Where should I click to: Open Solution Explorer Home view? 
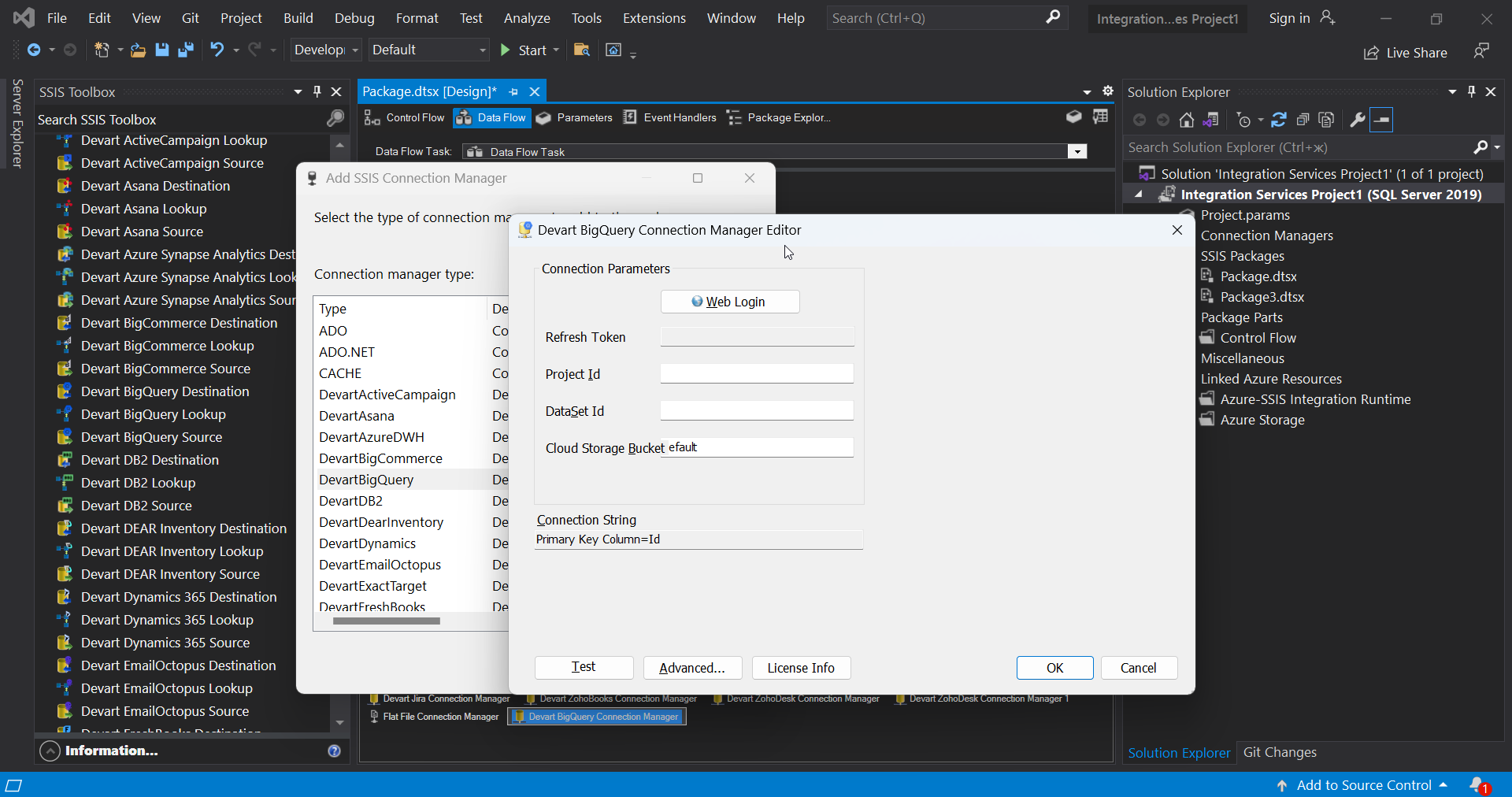1188,119
